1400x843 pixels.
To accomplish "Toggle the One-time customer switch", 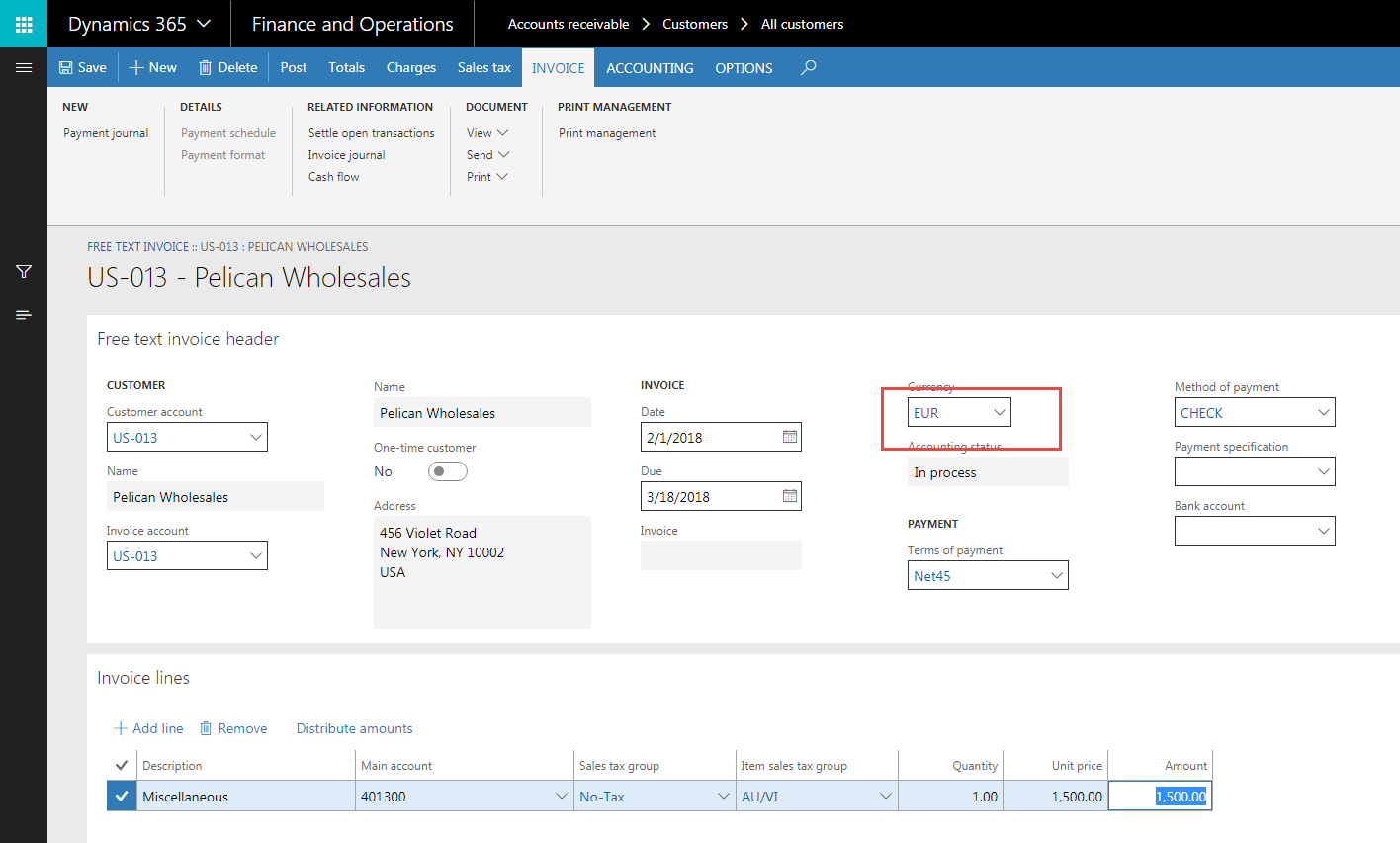I will pyautogui.click(x=447, y=471).
